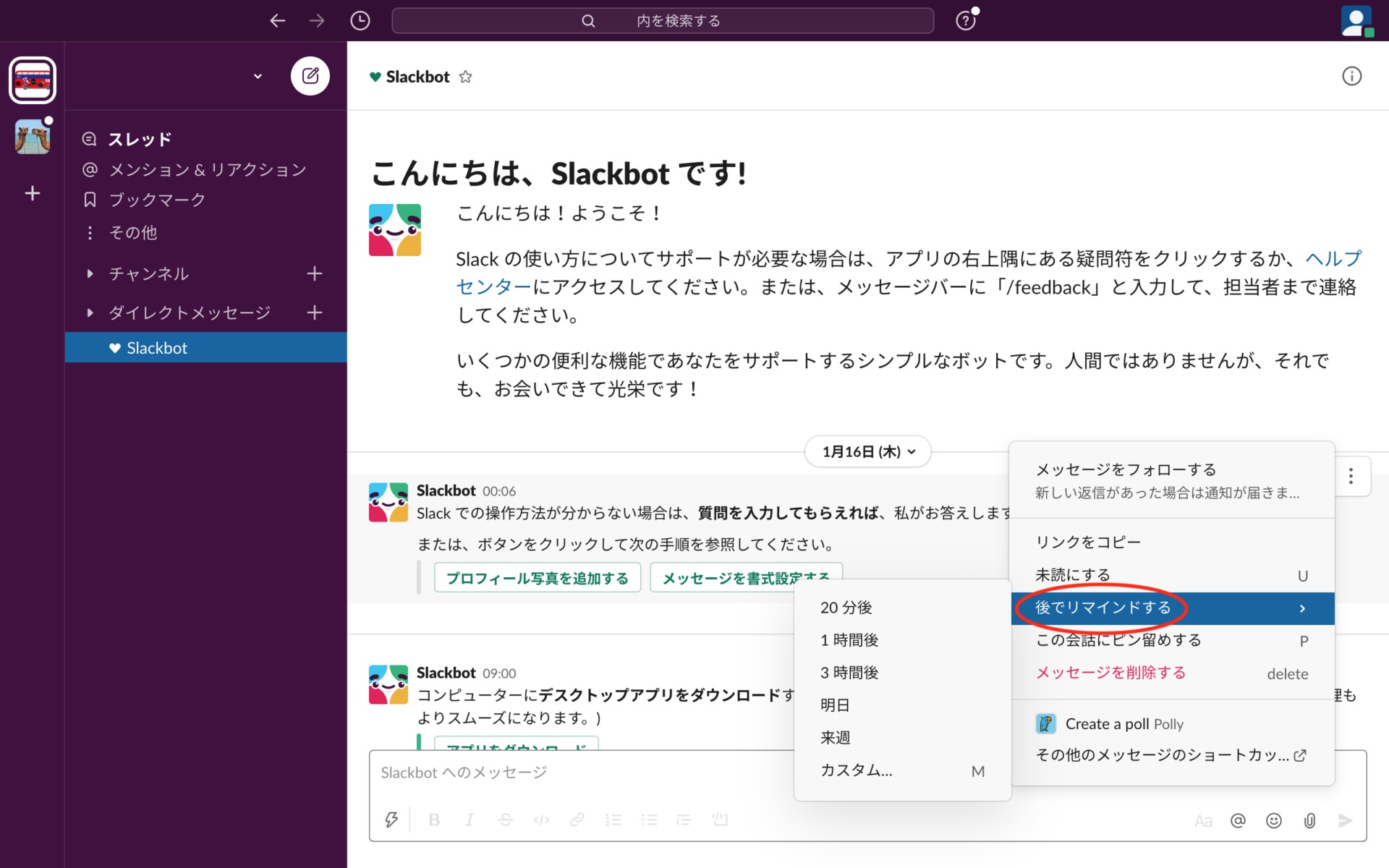Screen dimensions: 1389x868
Task: Choose Create a poll Polly
Action: click(1173, 723)
